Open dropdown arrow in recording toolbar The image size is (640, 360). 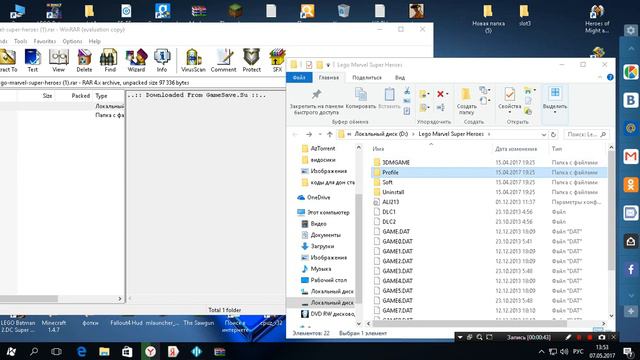[460, 338]
